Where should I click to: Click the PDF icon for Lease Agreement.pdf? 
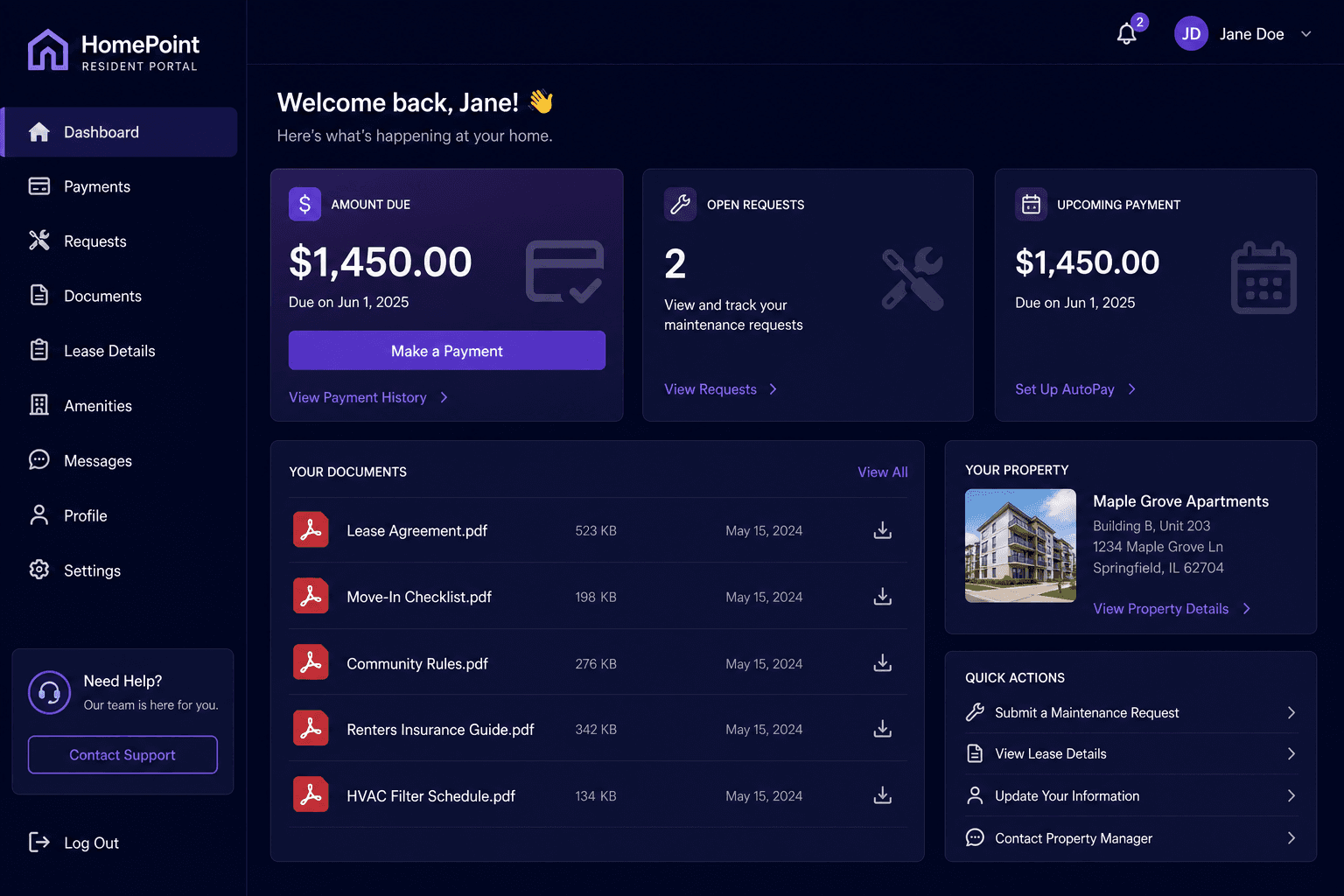tap(311, 529)
